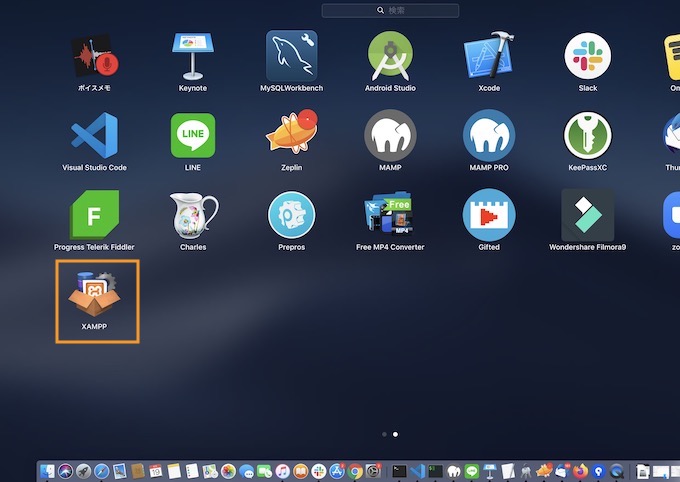The width and height of the screenshot is (680, 482).
Task: Open Photos in the Dock
Action: pyautogui.click(x=228, y=471)
